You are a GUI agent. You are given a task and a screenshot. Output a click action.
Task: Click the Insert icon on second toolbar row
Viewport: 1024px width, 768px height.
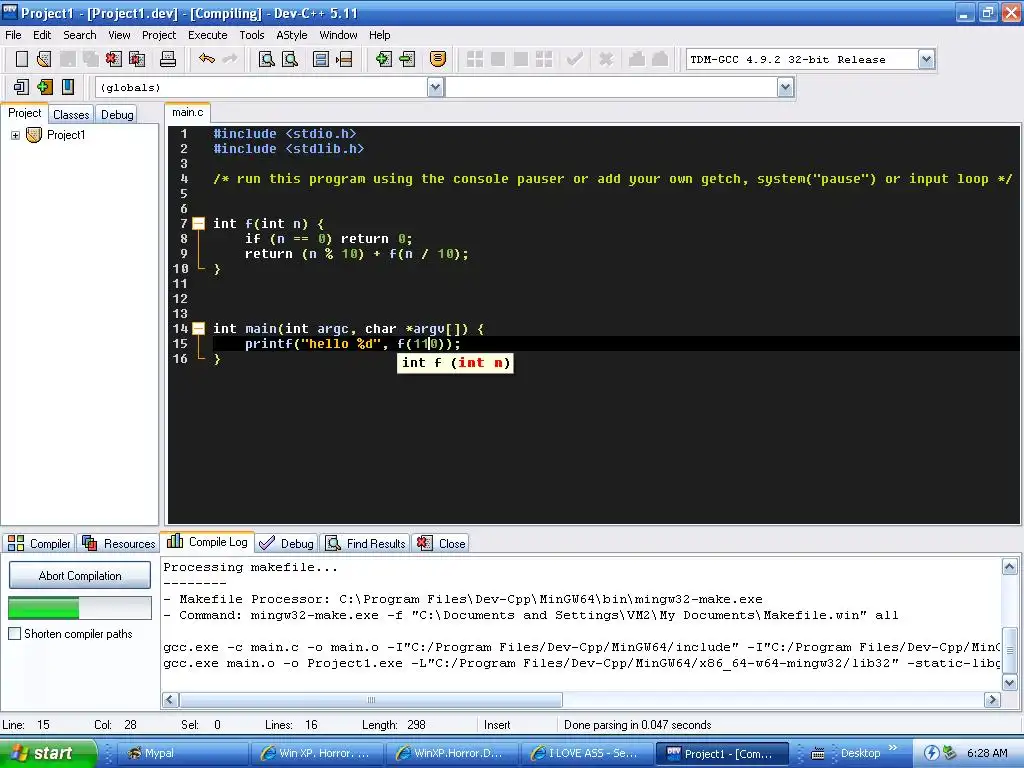(x=21, y=87)
